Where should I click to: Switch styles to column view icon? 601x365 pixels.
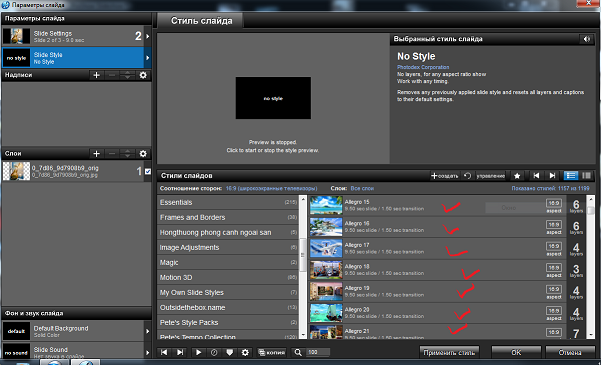coord(586,176)
